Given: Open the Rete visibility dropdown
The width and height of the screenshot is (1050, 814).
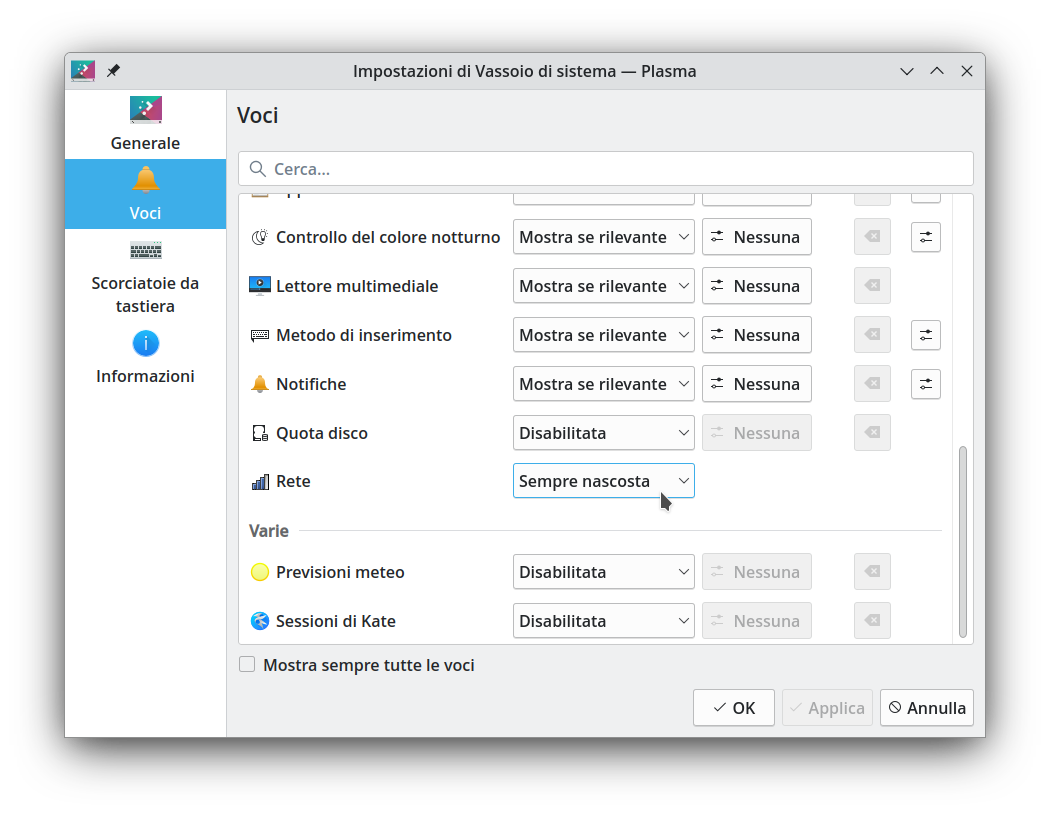Looking at the screenshot, I should (603, 481).
